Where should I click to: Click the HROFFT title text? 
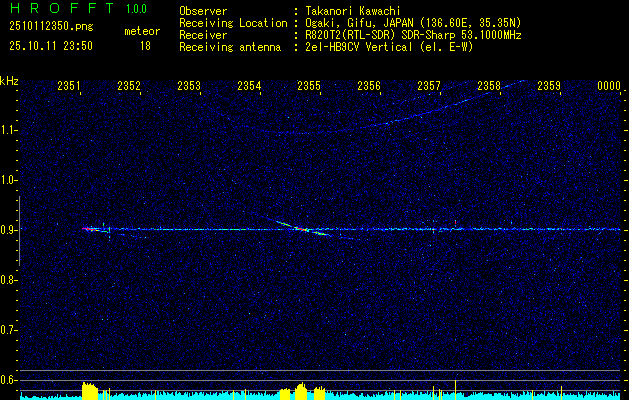click(x=60, y=9)
